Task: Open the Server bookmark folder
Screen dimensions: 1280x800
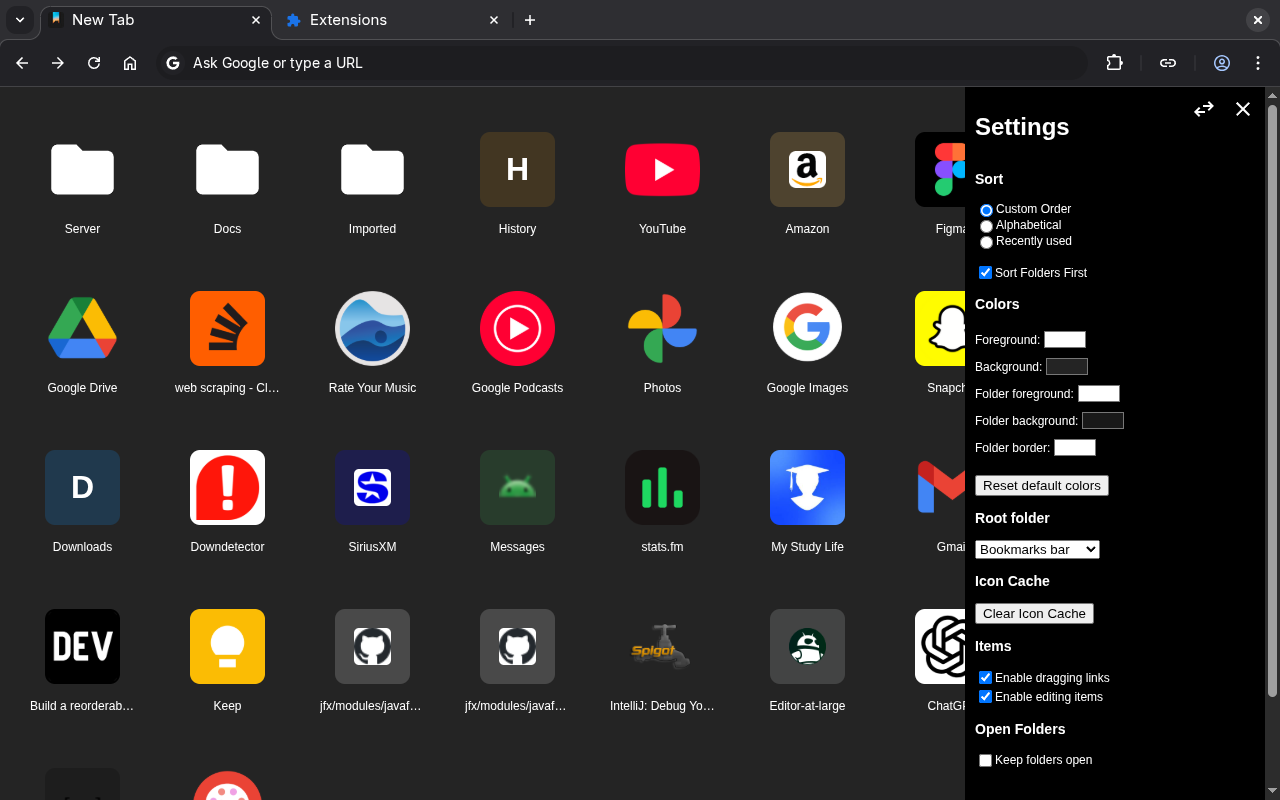Action: pyautogui.click(x=82, y=170)
